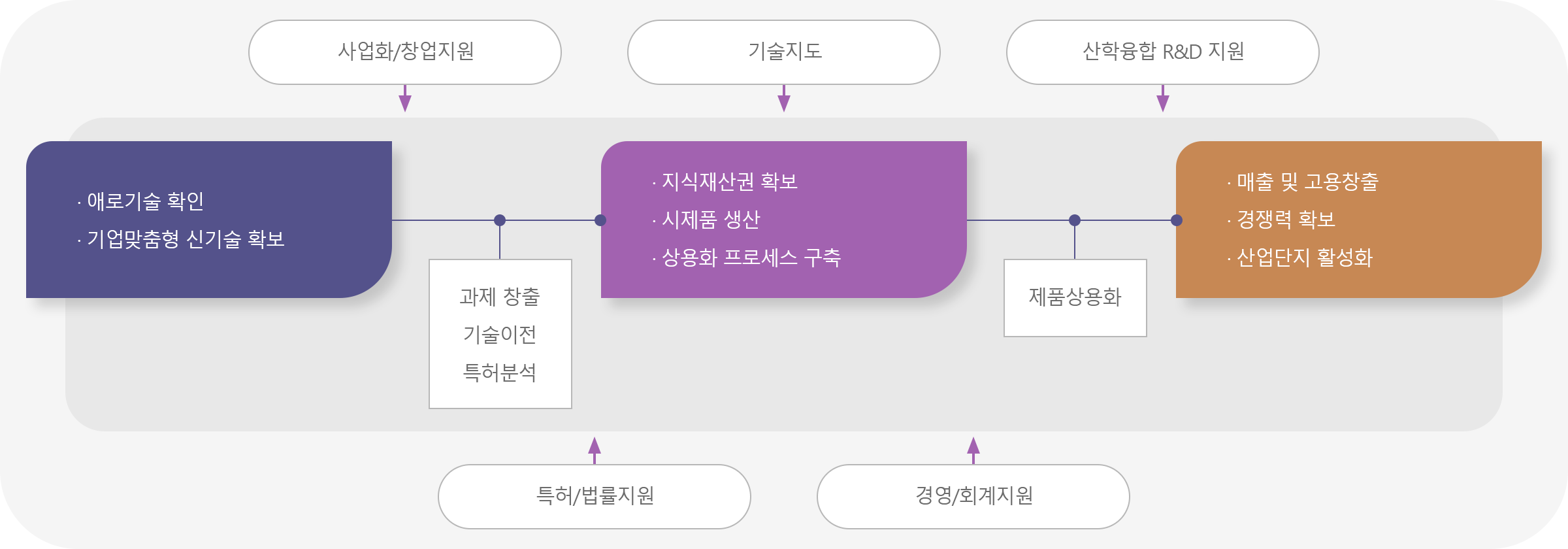Screen dimensions: 1568x549
Task: Click the 제품상용화 white box
Action: coord(1075,298)
